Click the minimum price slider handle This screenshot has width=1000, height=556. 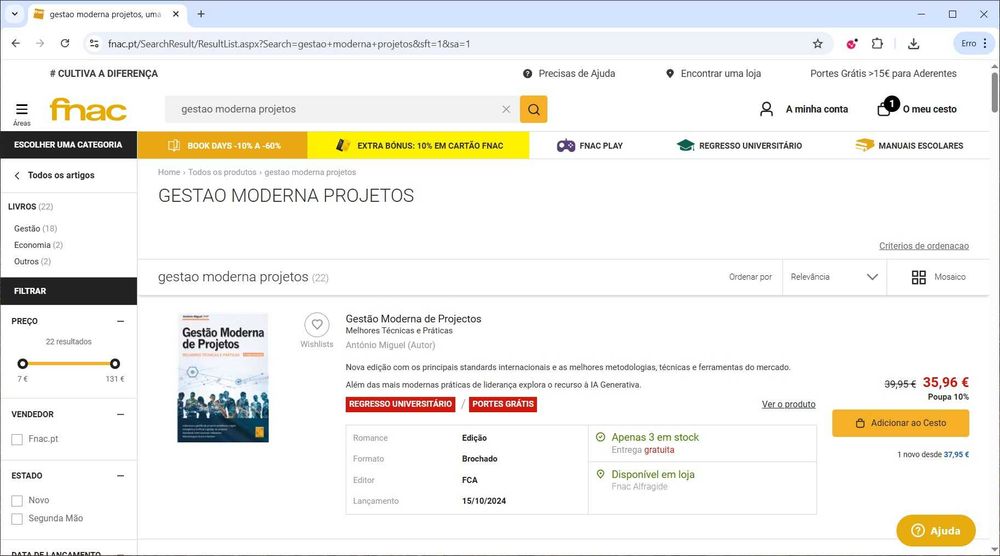[23, 363]
